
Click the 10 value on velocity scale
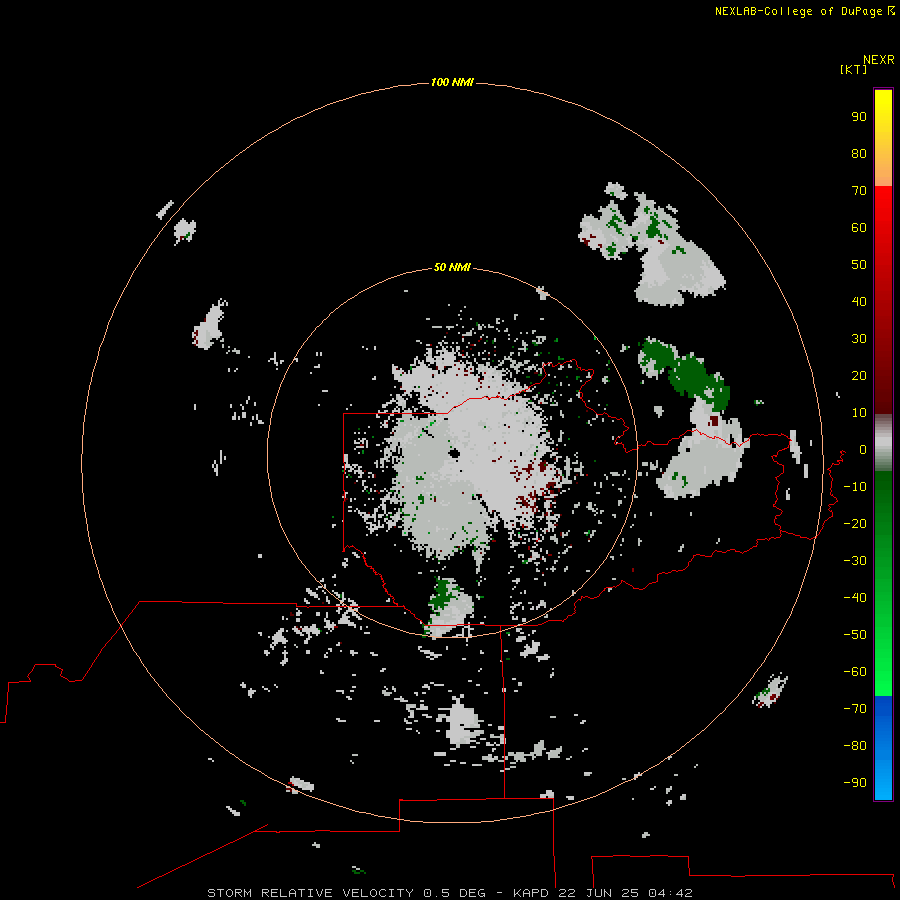point(859,413)
